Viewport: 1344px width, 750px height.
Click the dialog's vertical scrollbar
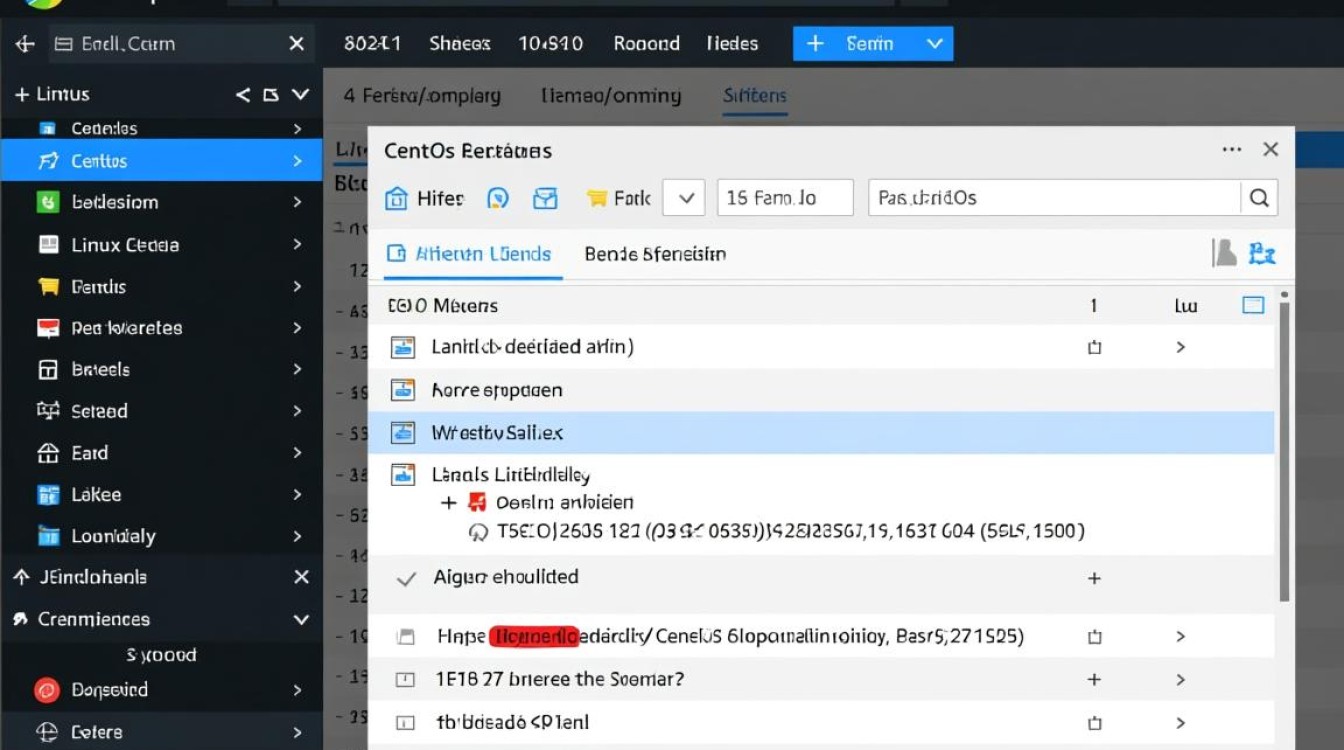[x=1285, y=448]
